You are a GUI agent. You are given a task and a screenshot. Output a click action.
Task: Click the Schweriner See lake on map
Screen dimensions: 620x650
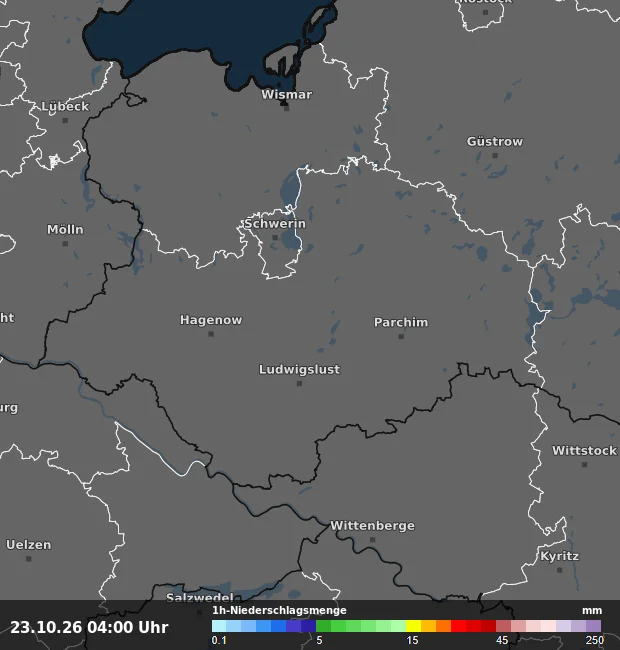[x=289, y=190]
